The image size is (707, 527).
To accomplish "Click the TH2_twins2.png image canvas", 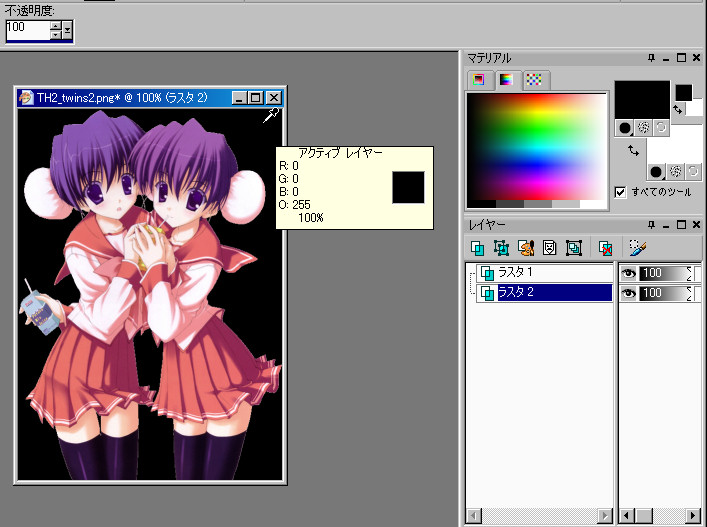I will click(x=150, y=294).
